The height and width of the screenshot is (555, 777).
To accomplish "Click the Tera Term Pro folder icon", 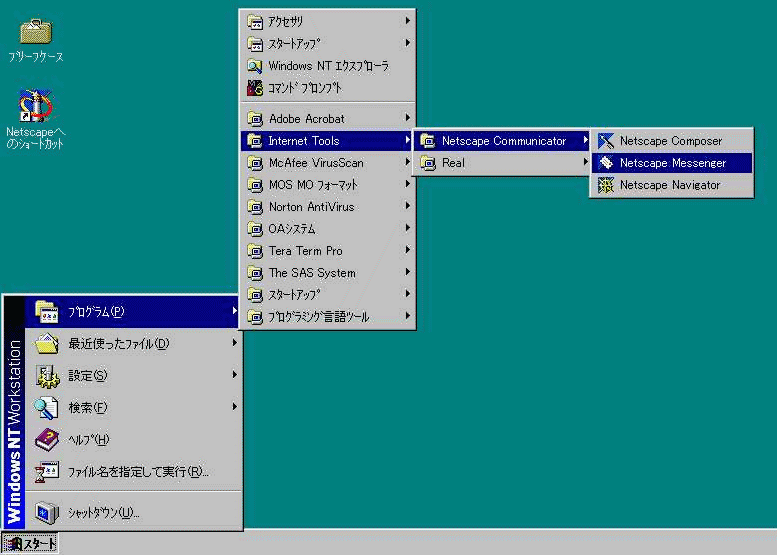I will pos(255,251).
